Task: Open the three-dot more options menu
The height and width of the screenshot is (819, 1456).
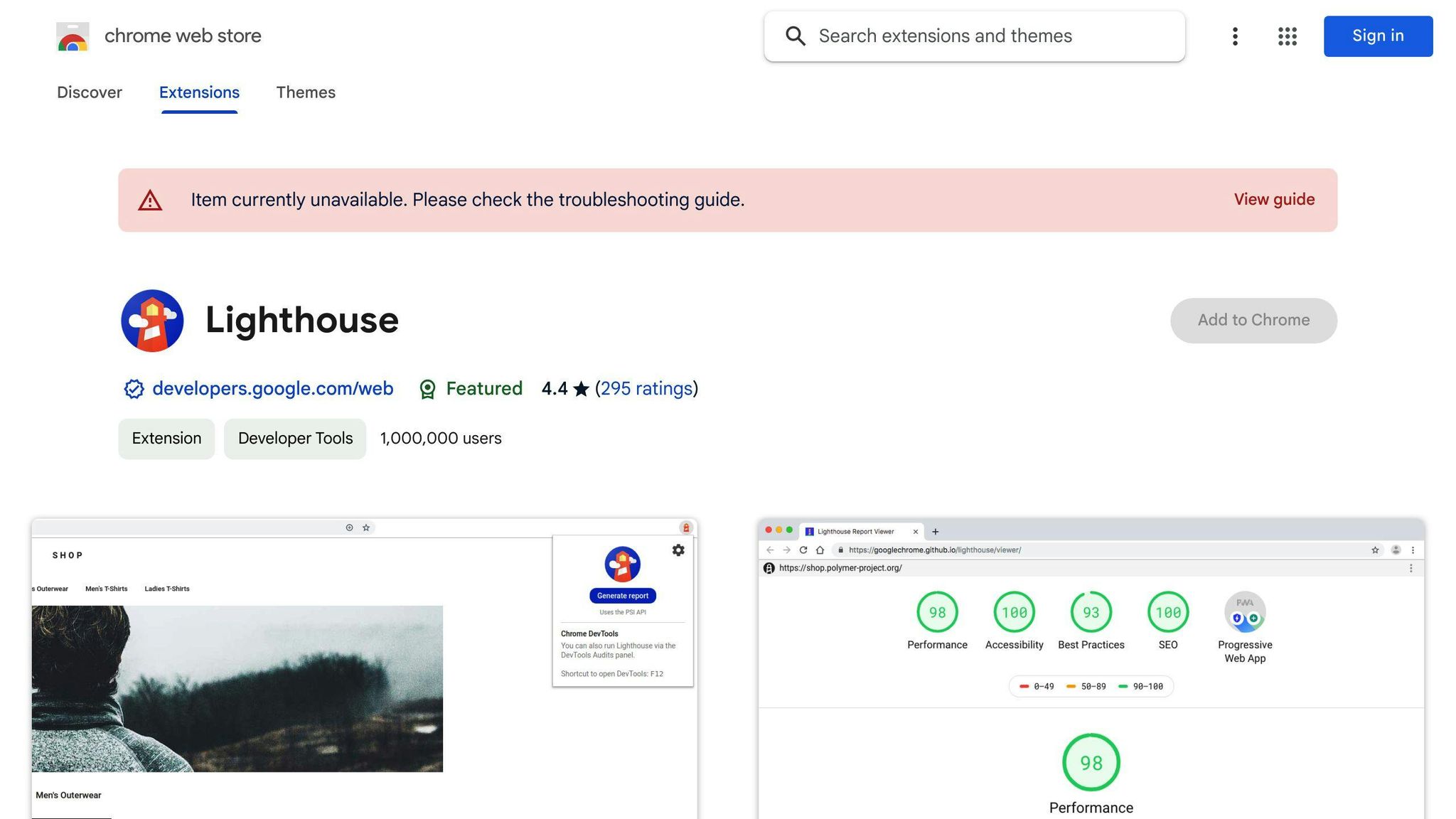Action: click(x=1235, y=36)
